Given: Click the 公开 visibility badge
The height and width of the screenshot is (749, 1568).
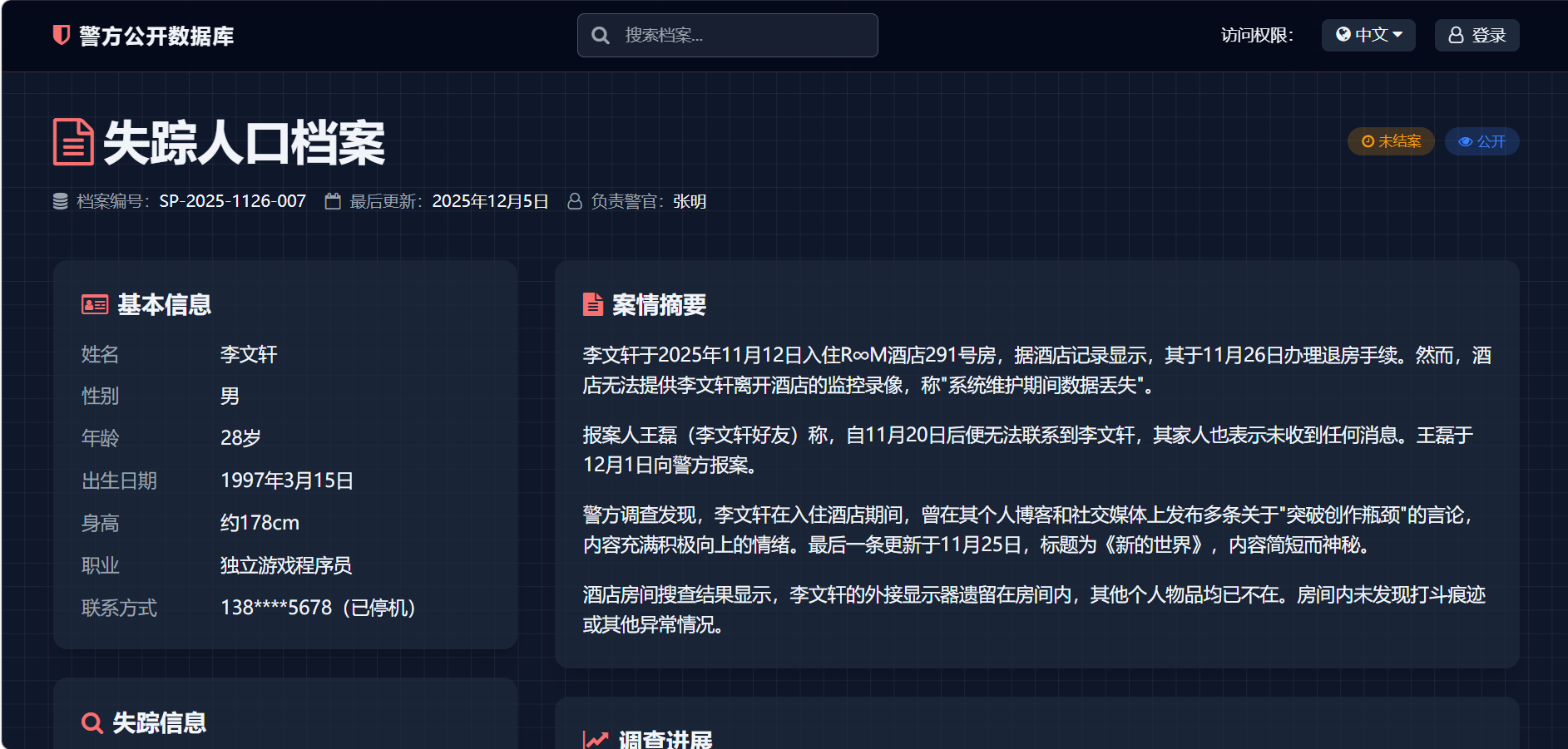Looking at the screenshot, I should click(1481, 141).
